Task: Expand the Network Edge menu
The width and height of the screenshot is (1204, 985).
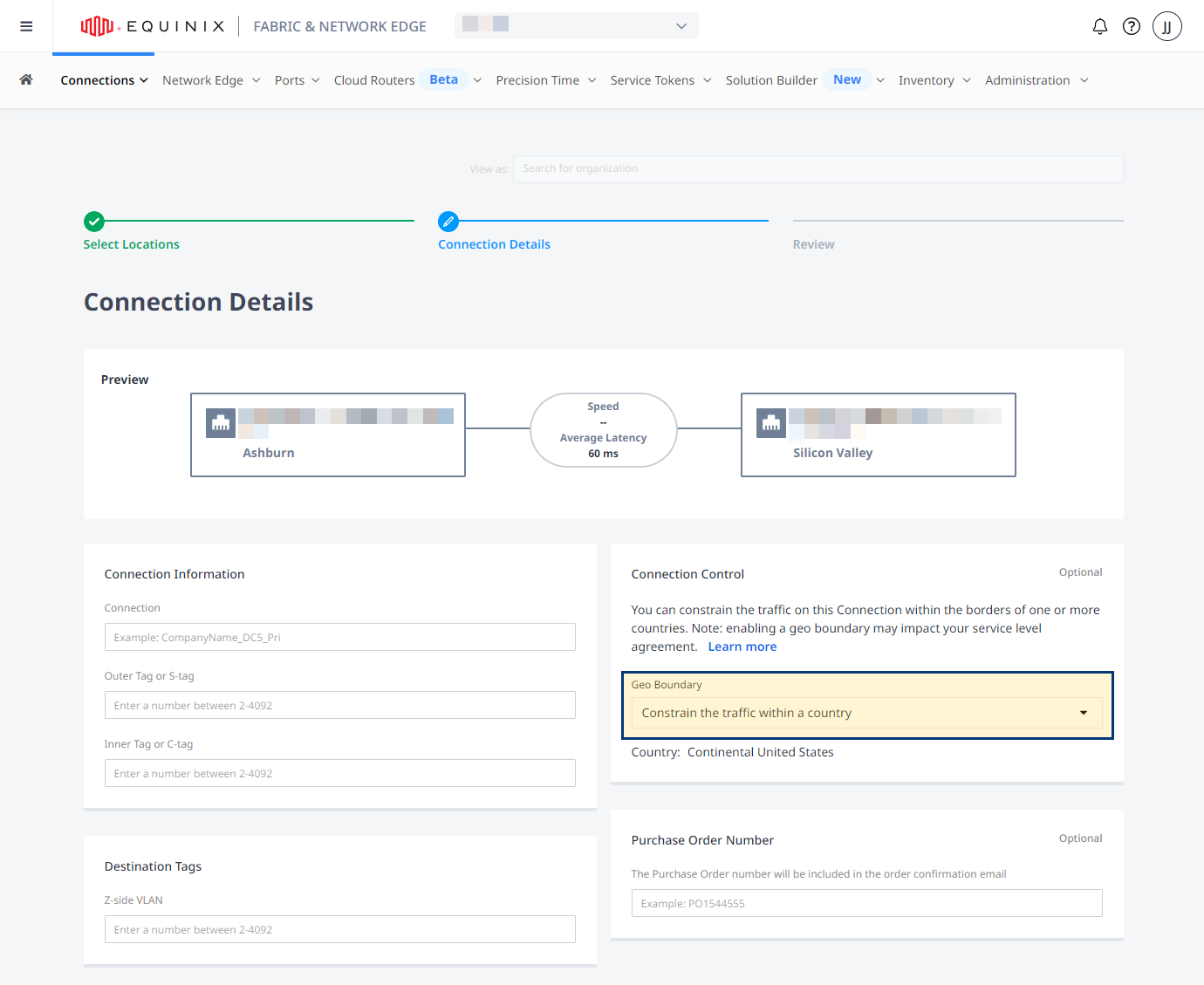Action: [211, 80]
